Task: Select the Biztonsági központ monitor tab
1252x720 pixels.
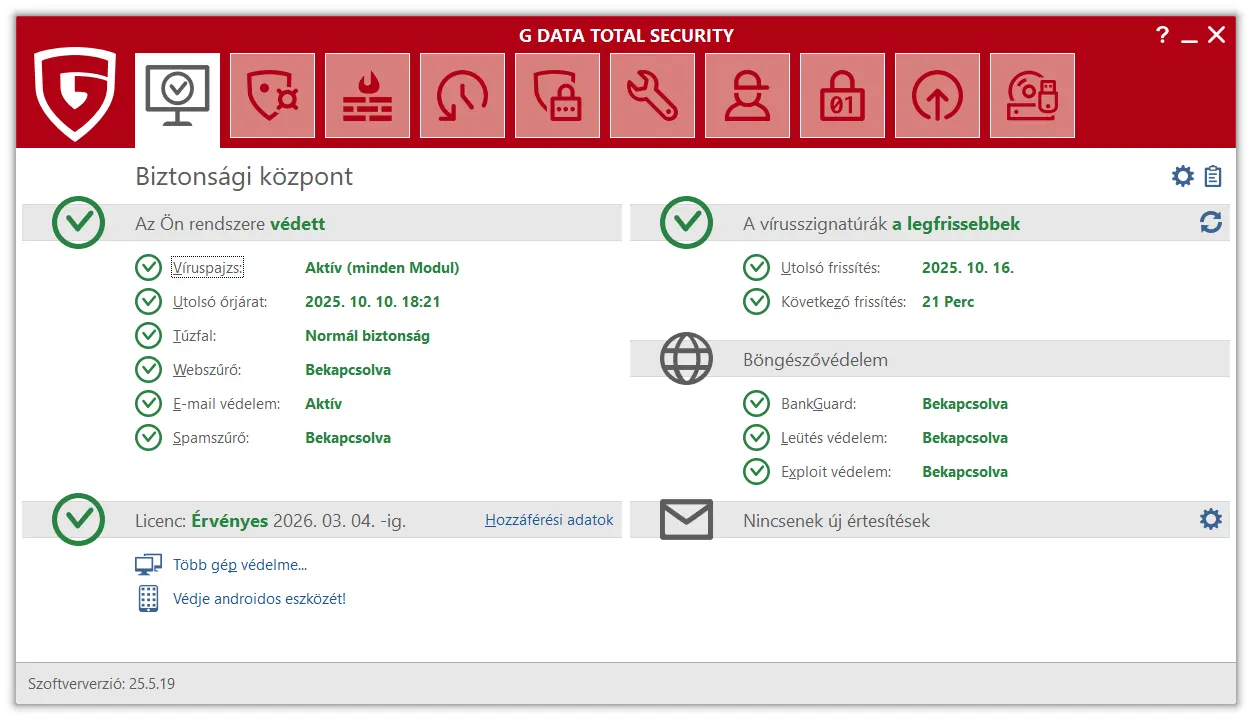Action: (177, 96)
